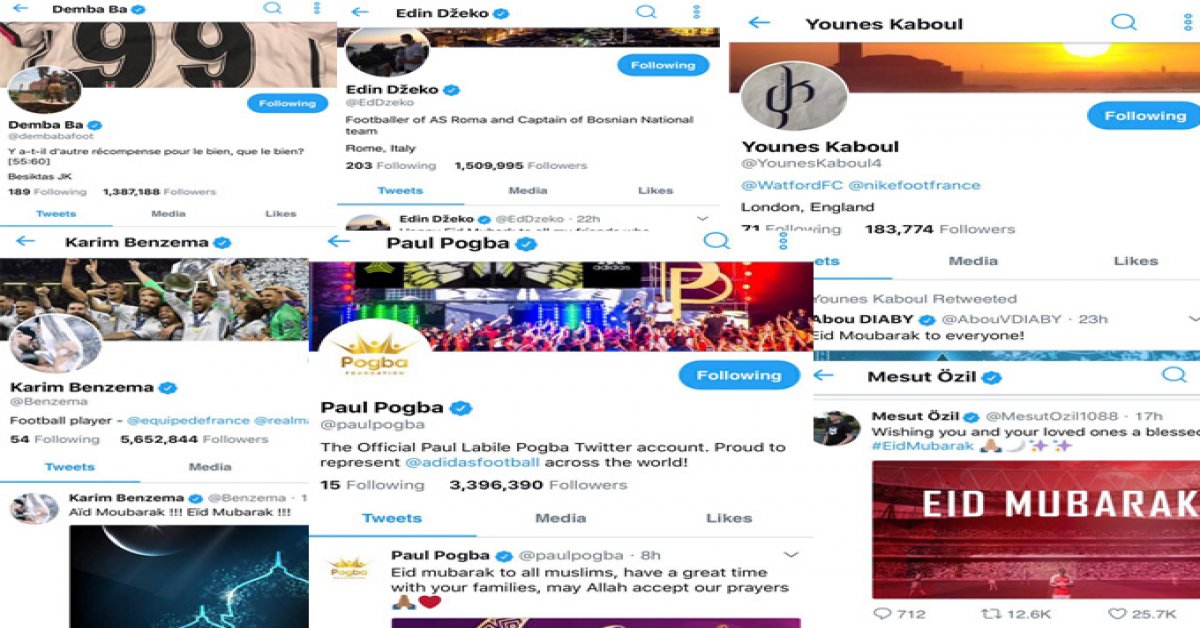Toggle Following button on Younes Kaboul profile

click(1144, 116)
